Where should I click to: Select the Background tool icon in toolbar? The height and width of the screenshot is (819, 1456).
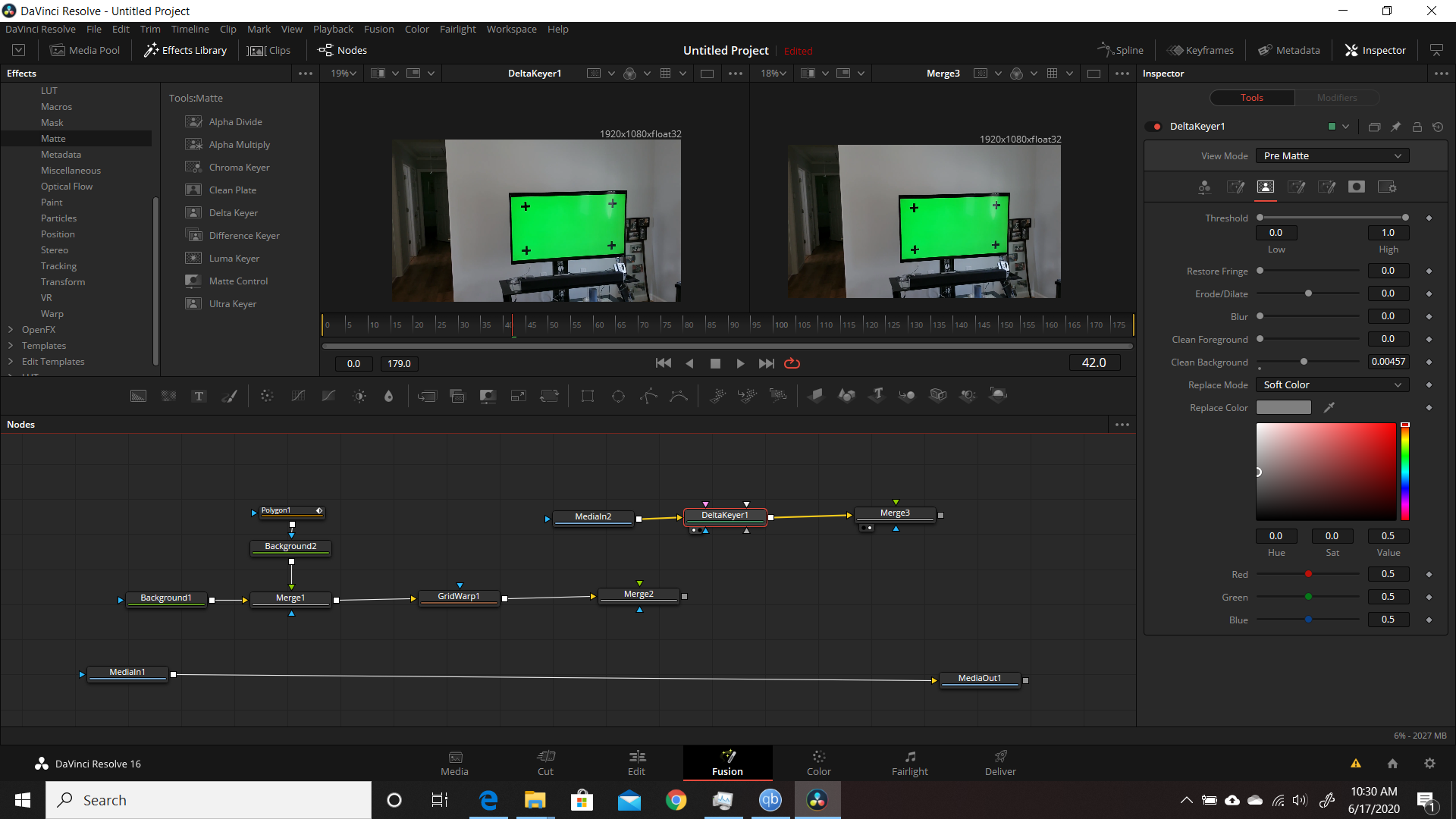pyautogui.click(x=138, y=396)
